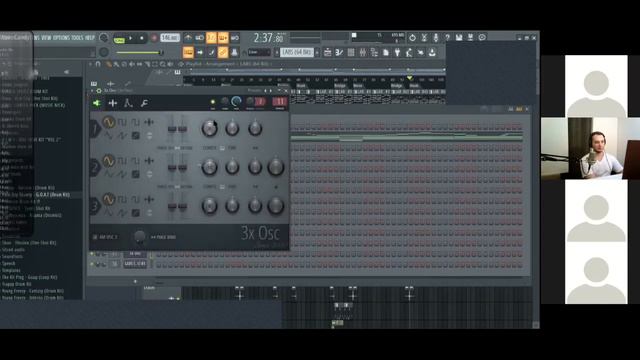This screenshot has height=360, width=640.
Task: Stop playback with the stop button
Action: tap(142, 38)
